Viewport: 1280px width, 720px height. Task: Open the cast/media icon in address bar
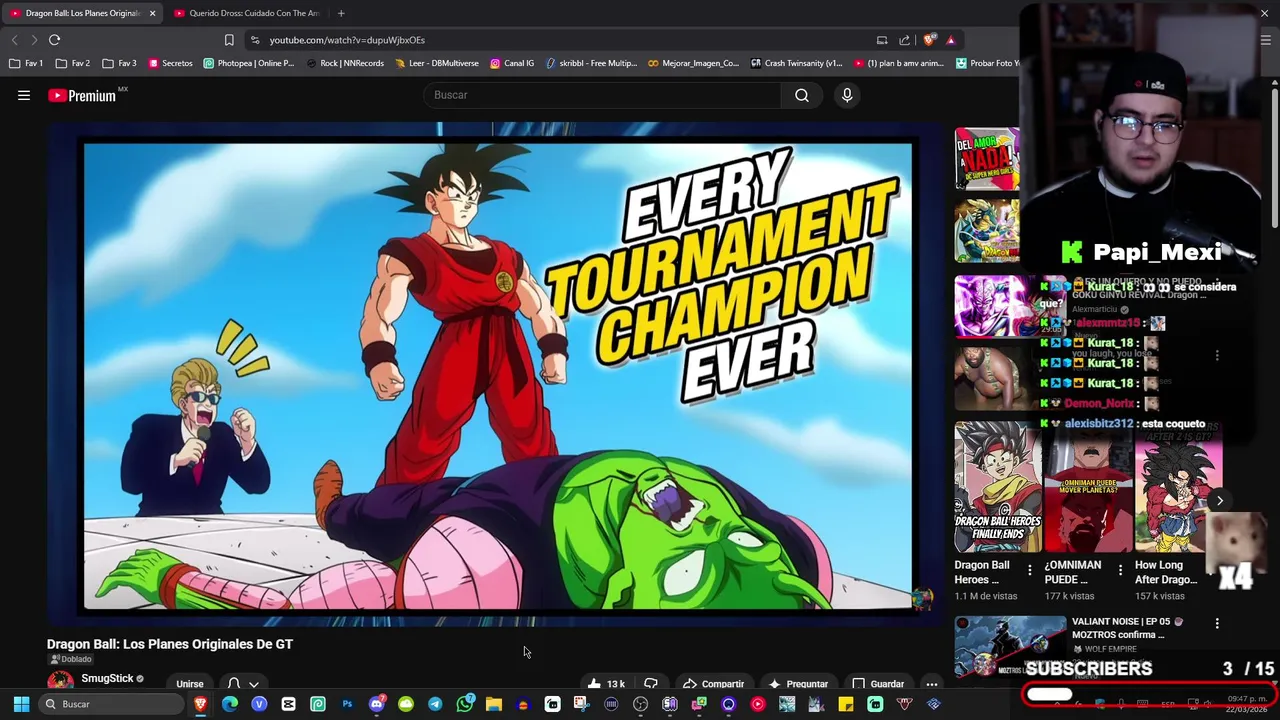(882, 40)
